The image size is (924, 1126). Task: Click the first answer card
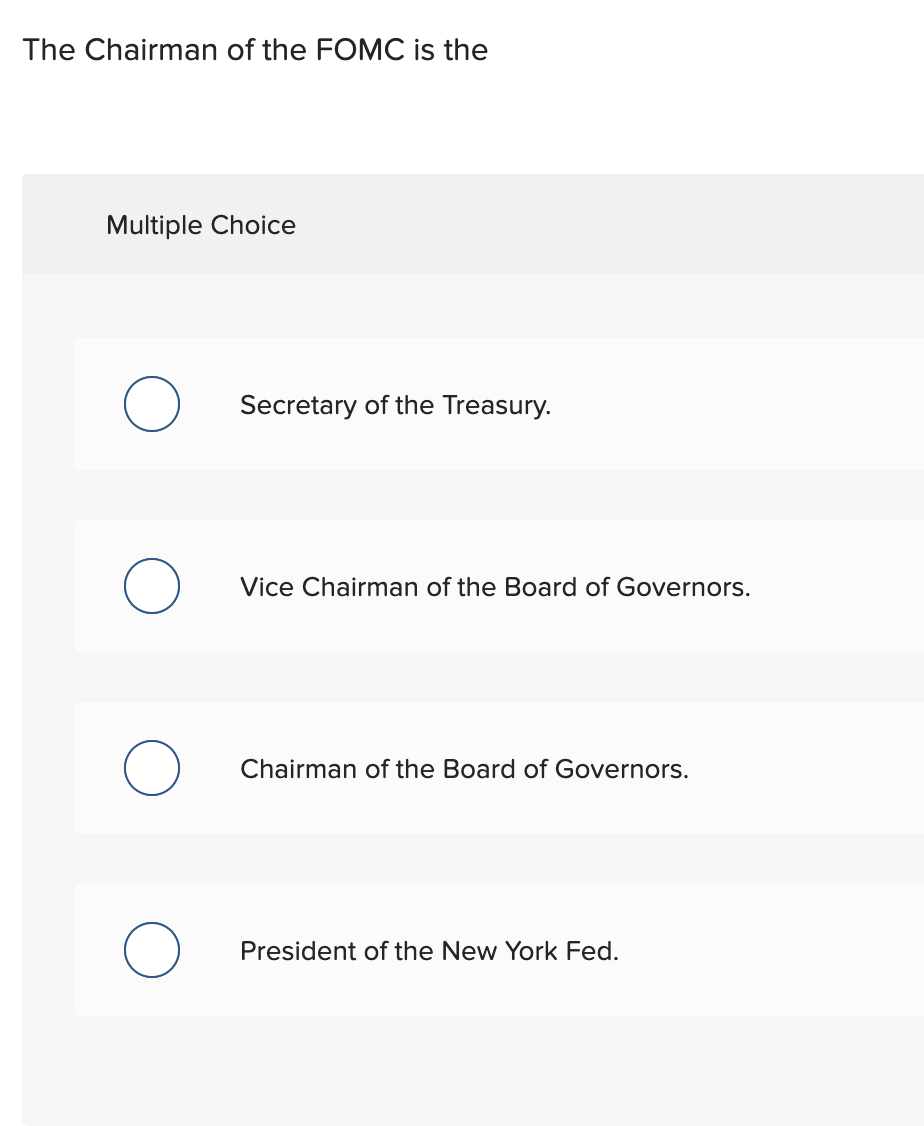tap(500, 404)
